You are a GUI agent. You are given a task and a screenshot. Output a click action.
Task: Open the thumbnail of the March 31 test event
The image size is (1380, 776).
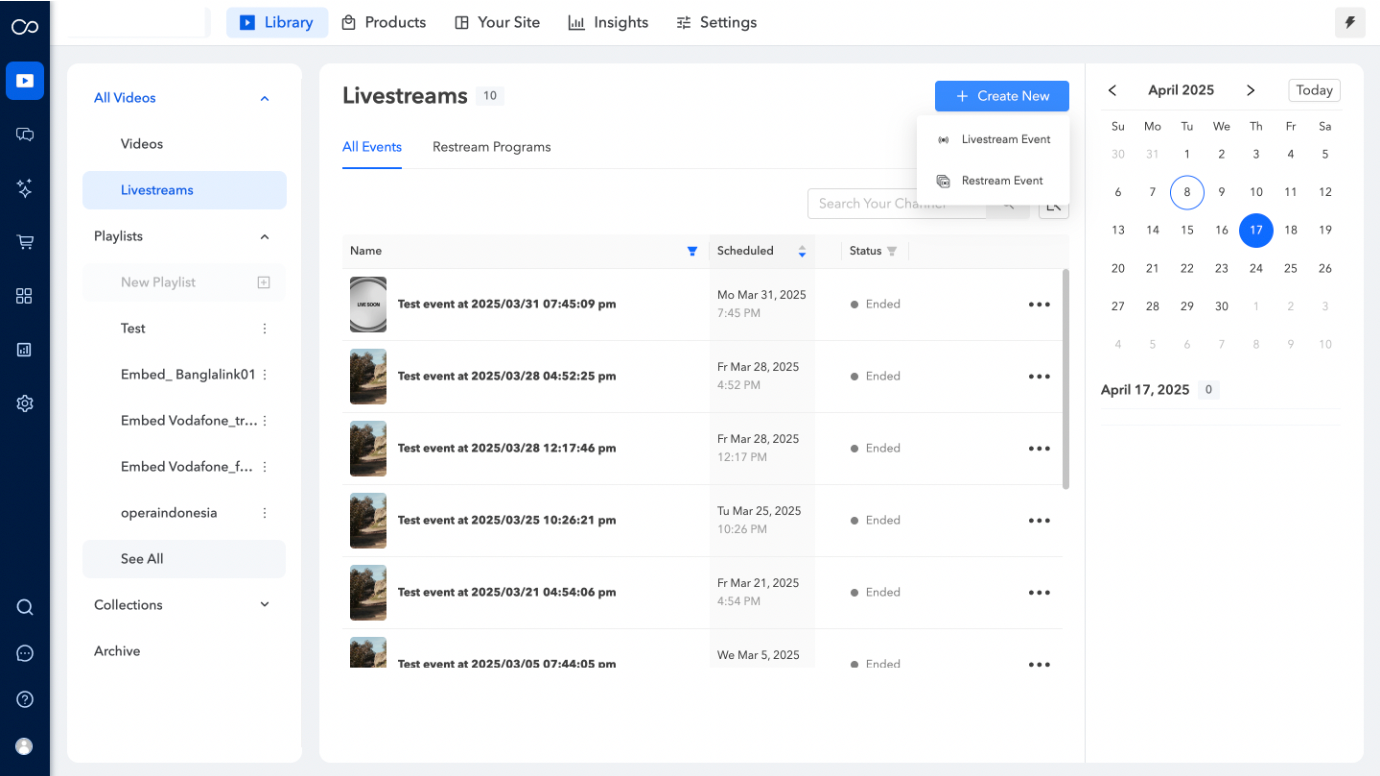click(x=368, y=304)
